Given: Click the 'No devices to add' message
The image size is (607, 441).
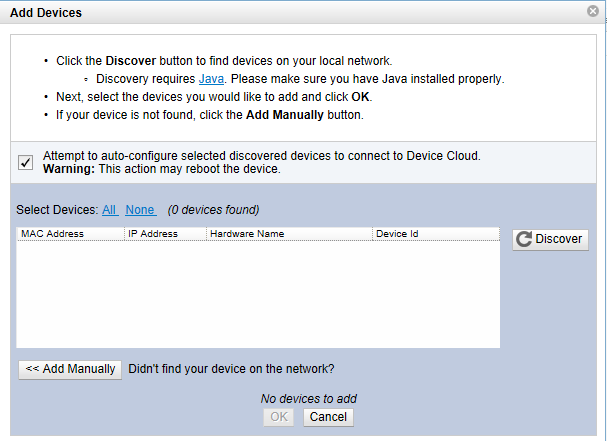Looking at the screenshot, I should (x=308, y=399).
